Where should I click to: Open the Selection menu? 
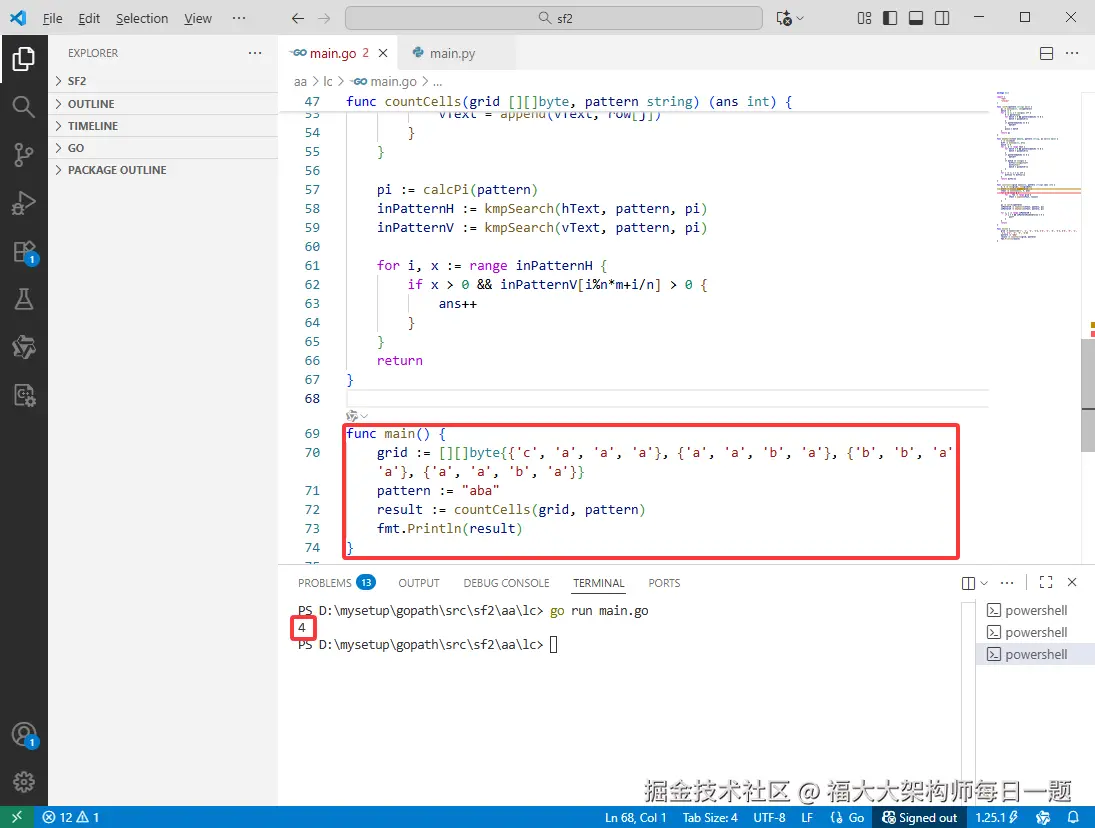(x=142, y=18)
